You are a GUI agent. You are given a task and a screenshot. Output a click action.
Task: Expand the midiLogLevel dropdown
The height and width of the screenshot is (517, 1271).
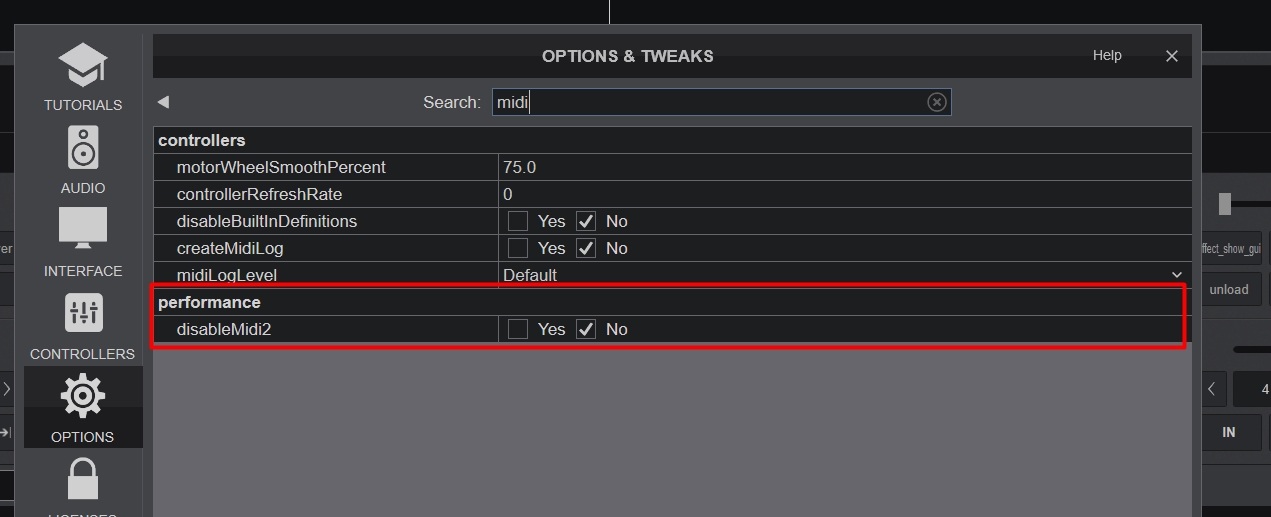point(1176,275)
